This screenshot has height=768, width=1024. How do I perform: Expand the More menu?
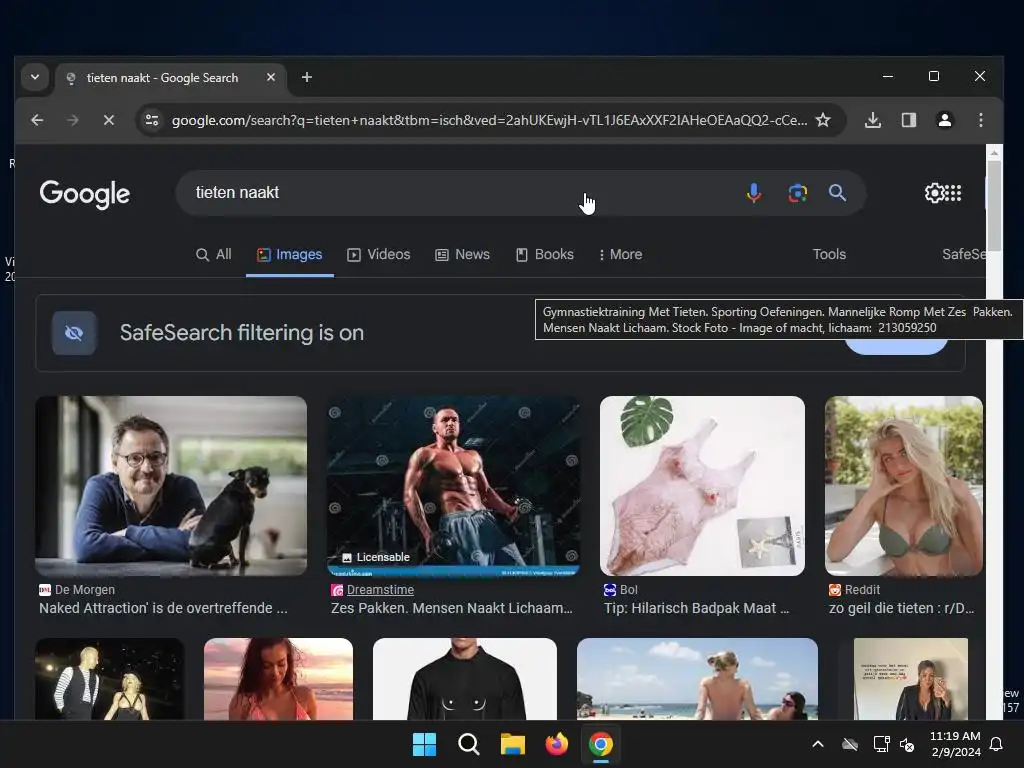[620, 255]
